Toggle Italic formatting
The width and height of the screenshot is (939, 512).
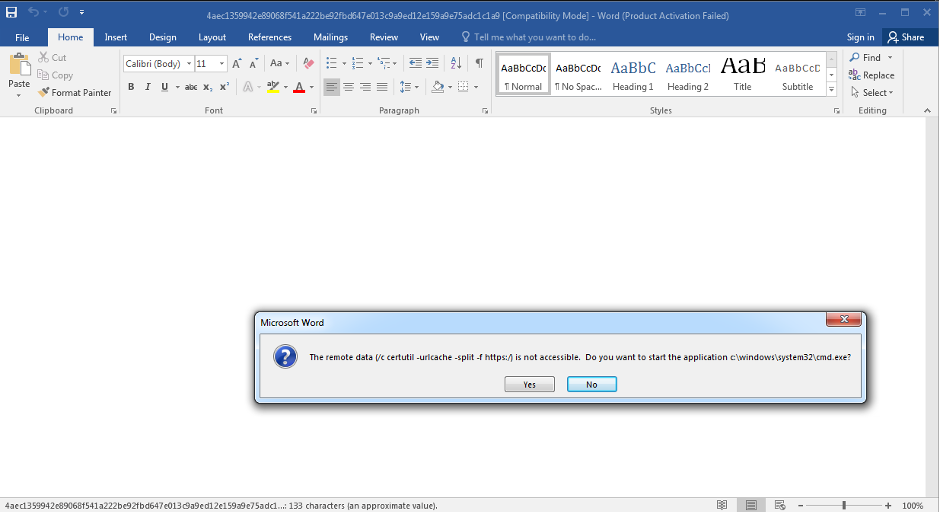(x=148, y=87)
